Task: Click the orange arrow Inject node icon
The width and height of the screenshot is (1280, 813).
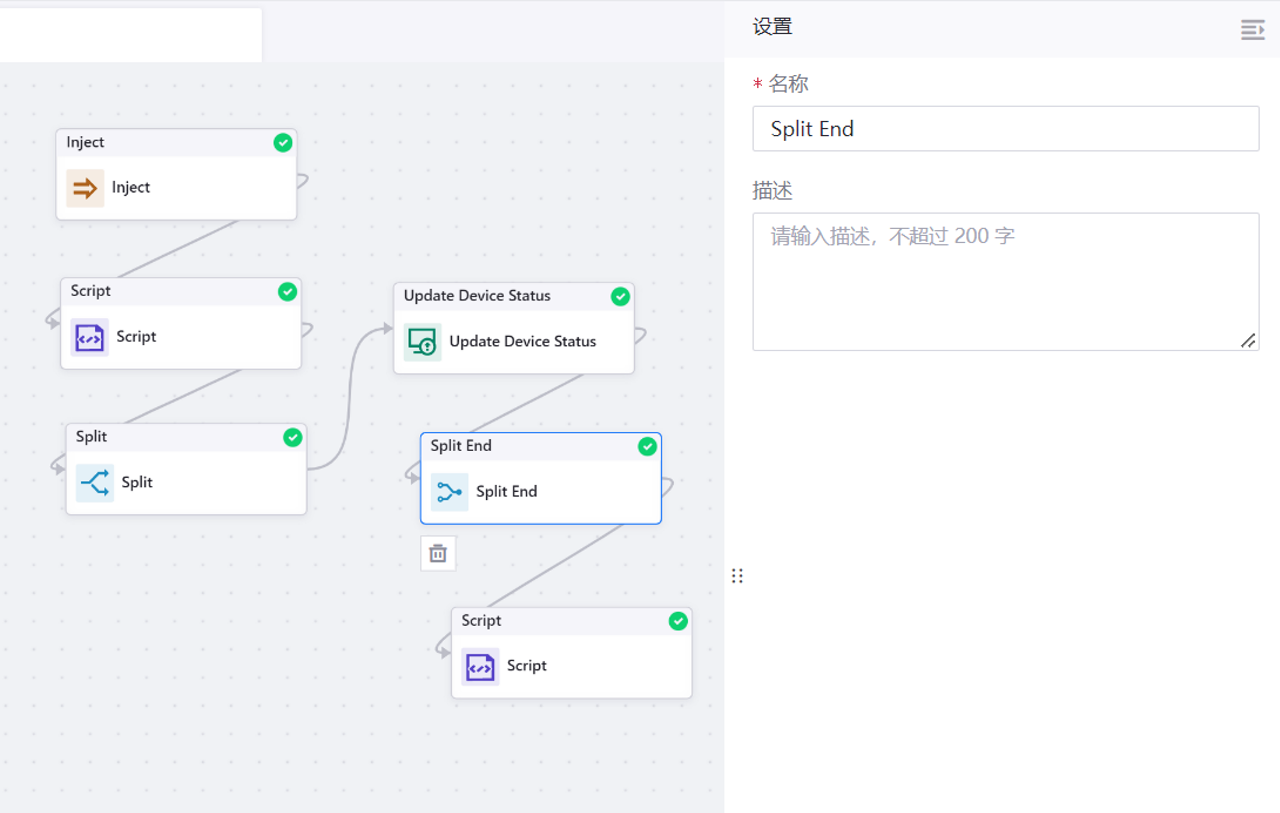Action: point(85,188)
